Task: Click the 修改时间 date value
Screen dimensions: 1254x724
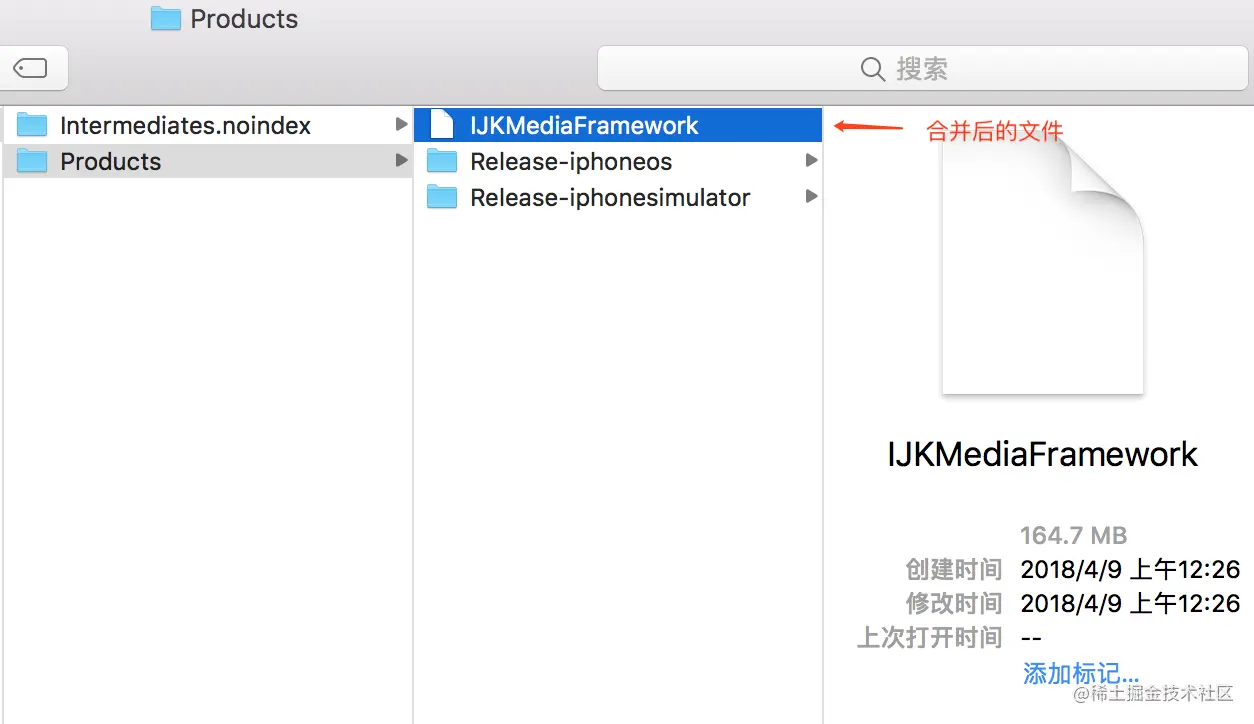Action: coord(1130,604)
